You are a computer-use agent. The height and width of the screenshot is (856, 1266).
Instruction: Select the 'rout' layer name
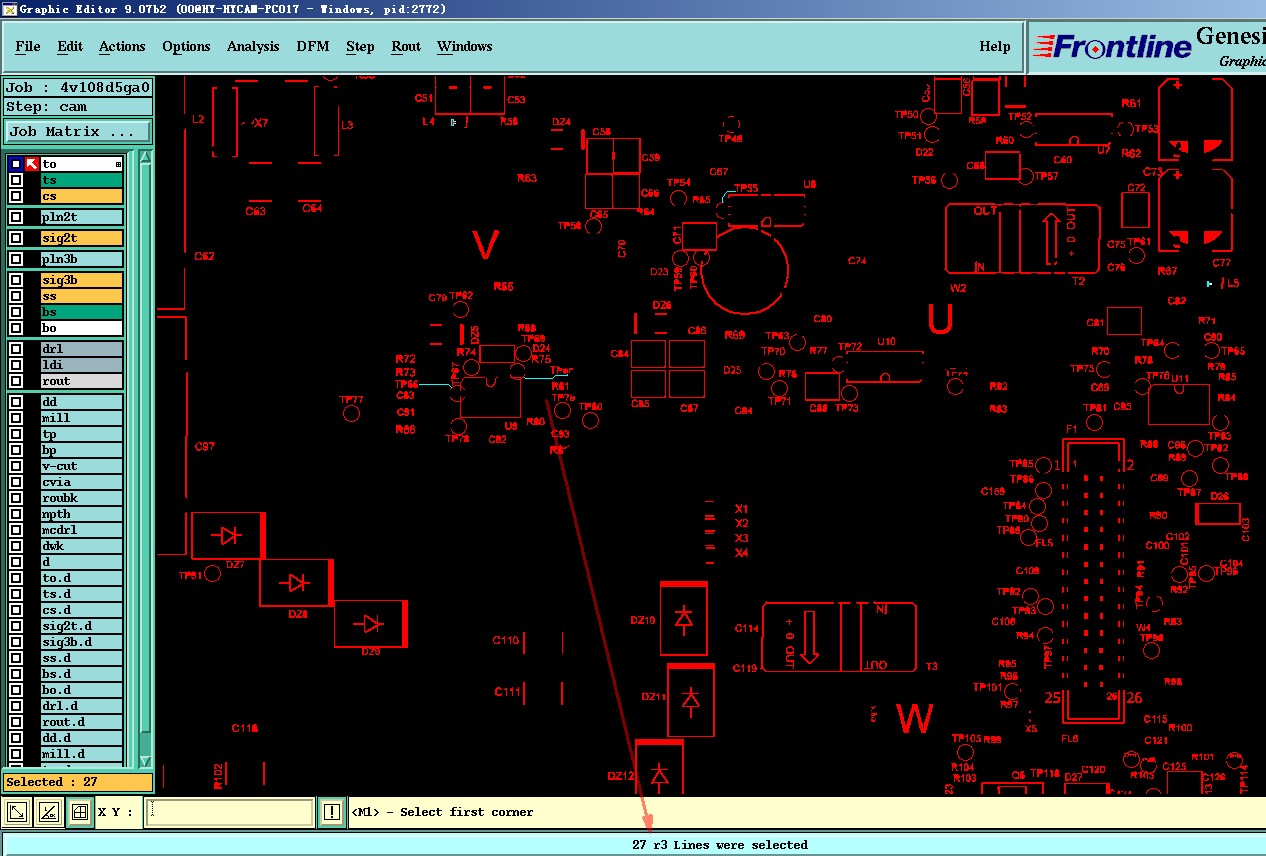(81, 381)
